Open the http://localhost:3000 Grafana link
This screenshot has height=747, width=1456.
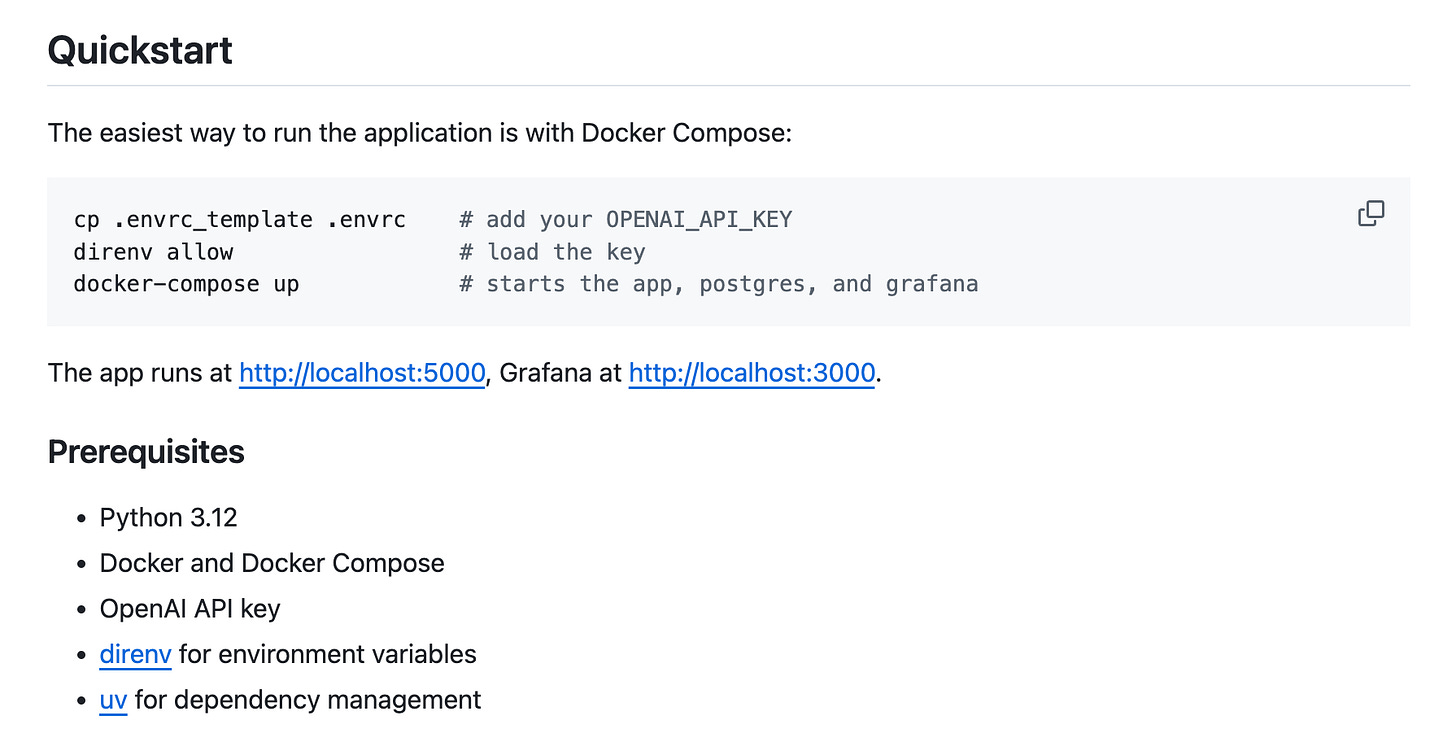pos(752,373)
